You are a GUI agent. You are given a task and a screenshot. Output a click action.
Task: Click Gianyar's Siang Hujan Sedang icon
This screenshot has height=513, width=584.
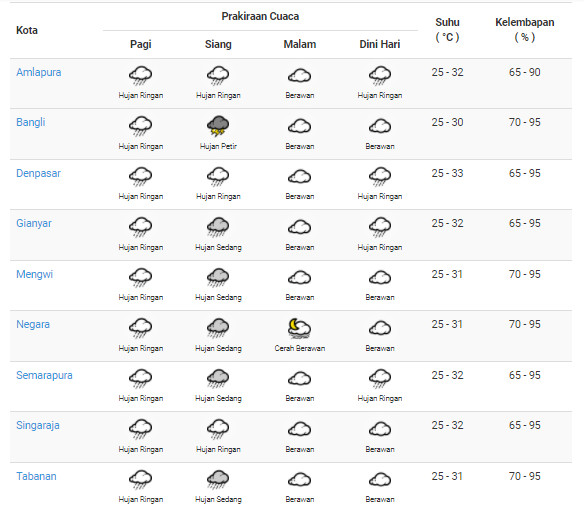[218, 227]
